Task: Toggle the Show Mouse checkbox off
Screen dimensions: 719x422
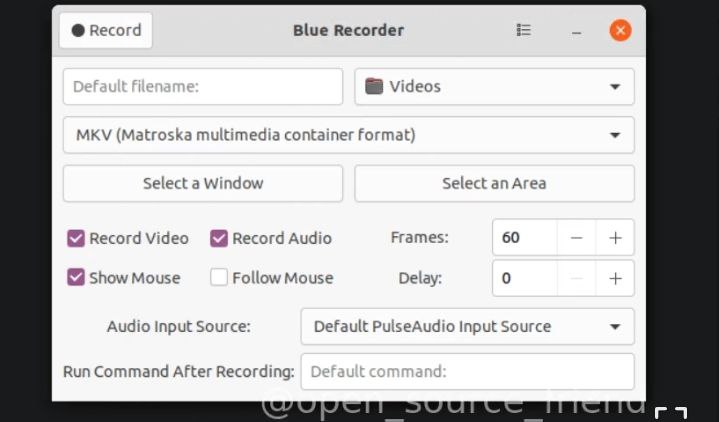Action: pos(76,278)
